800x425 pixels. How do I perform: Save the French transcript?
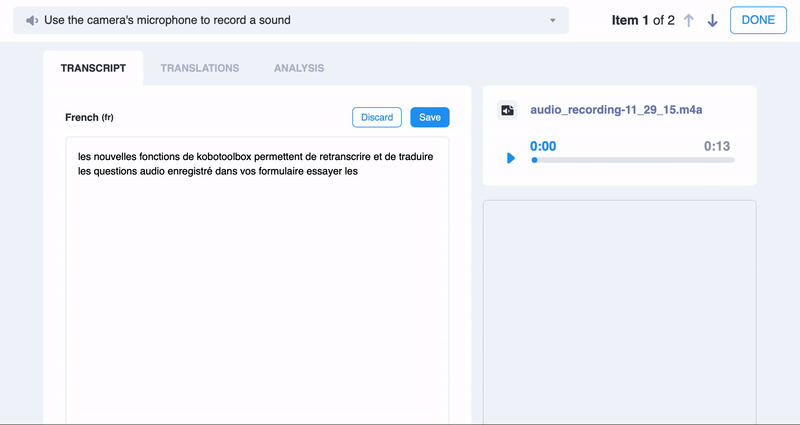click(430, 117)
